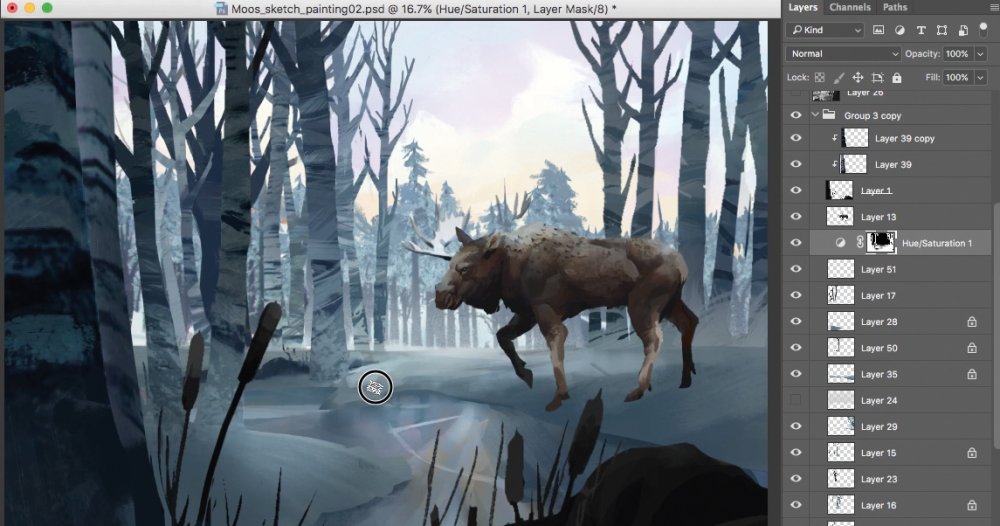1000x526 pixels.
Task: Click the Lock all padlock icon
Action: [897, 77]
